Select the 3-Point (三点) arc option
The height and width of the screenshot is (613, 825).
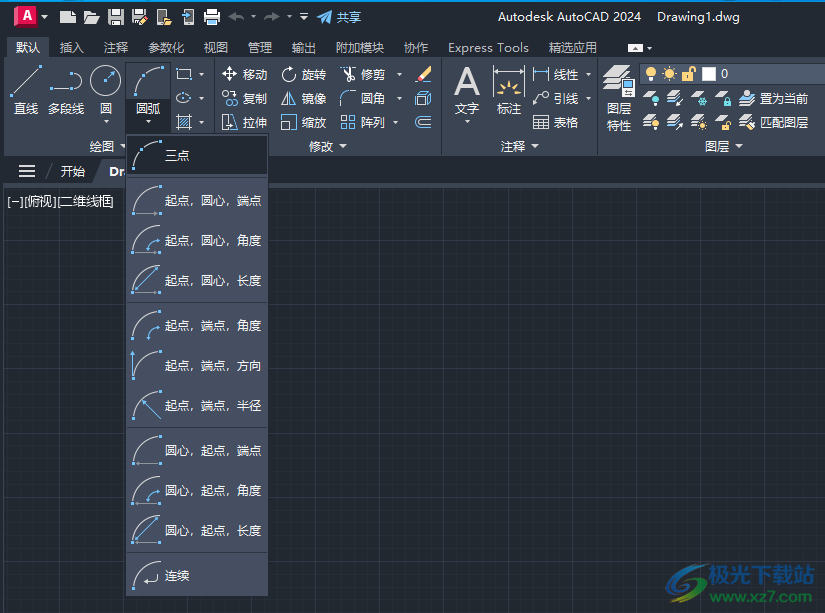197,156
